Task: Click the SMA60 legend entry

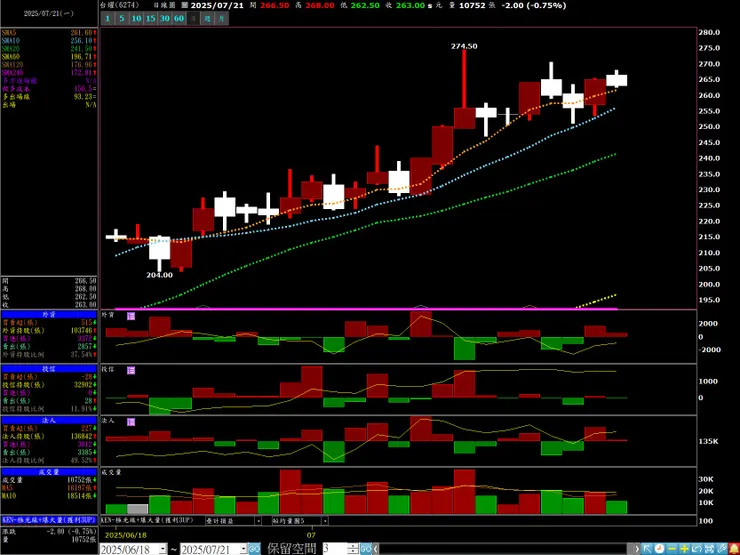Action: 49,57
